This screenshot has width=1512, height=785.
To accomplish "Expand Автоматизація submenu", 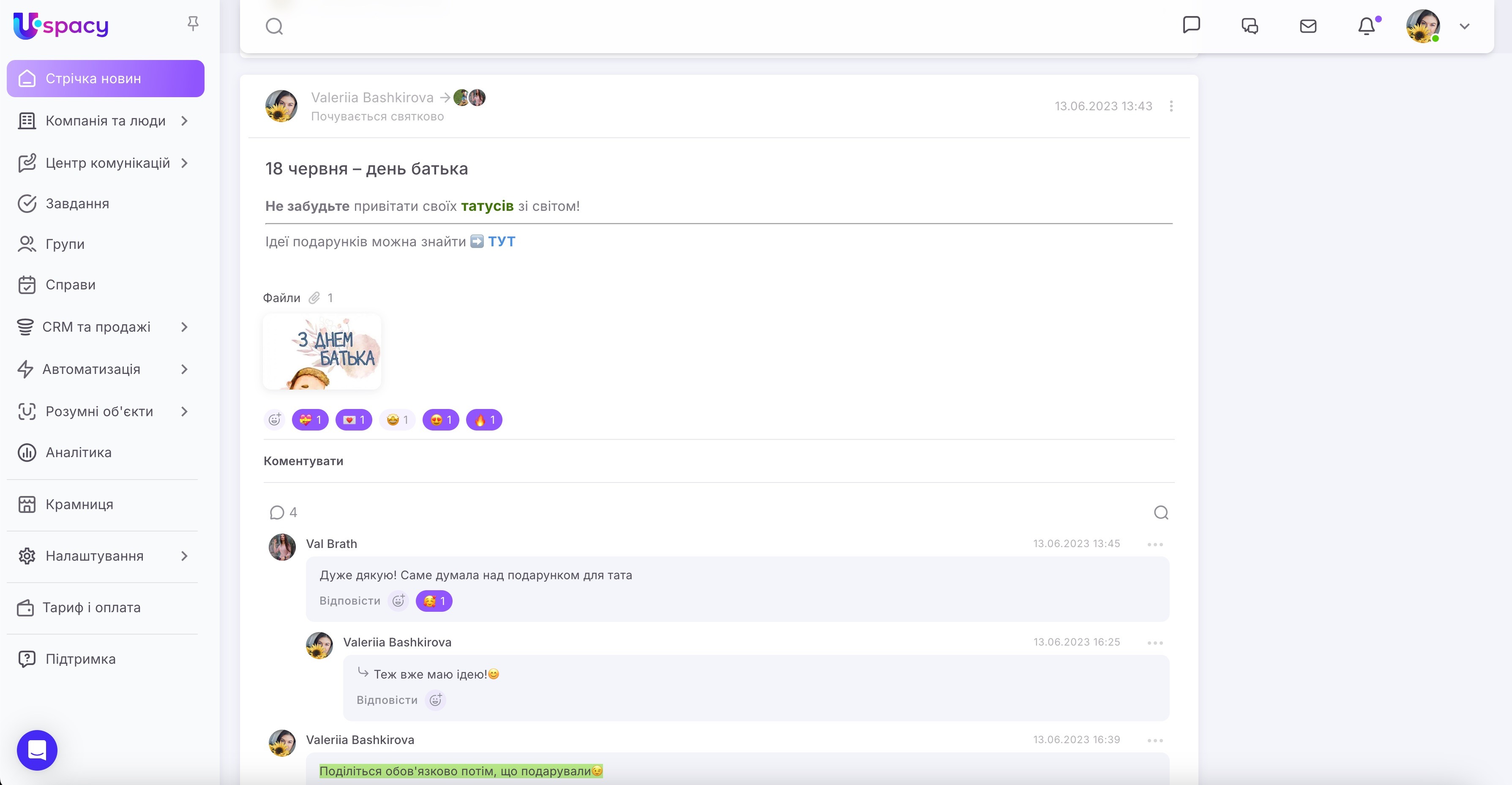I will (x=184, y=369).
